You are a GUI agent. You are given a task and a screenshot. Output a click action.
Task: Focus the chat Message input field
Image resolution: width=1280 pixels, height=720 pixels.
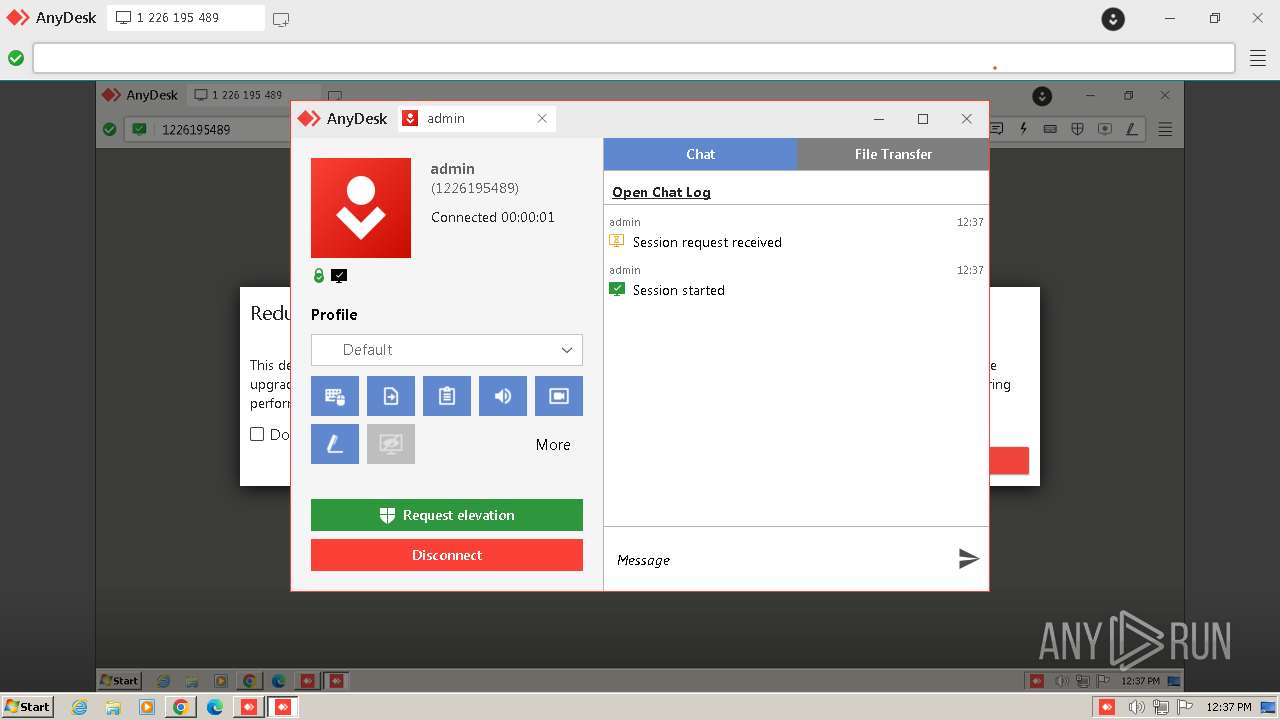tap(780, 560)
